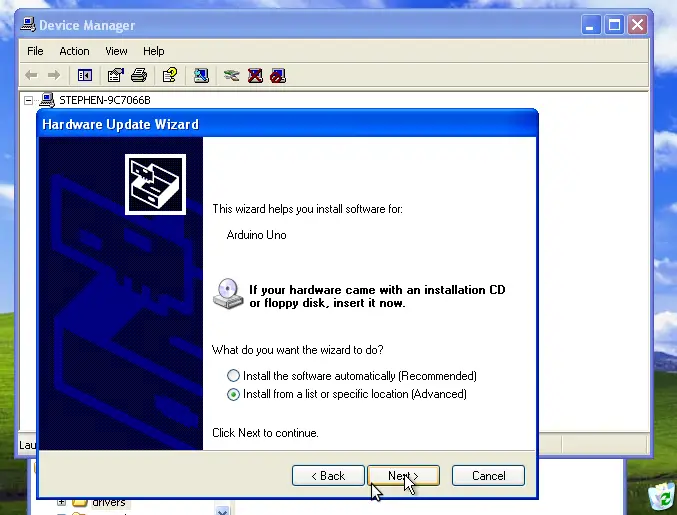The height and width of the screenshot is (515, 677).
Task: Open the File menu
Action: (x=35, y=51)
